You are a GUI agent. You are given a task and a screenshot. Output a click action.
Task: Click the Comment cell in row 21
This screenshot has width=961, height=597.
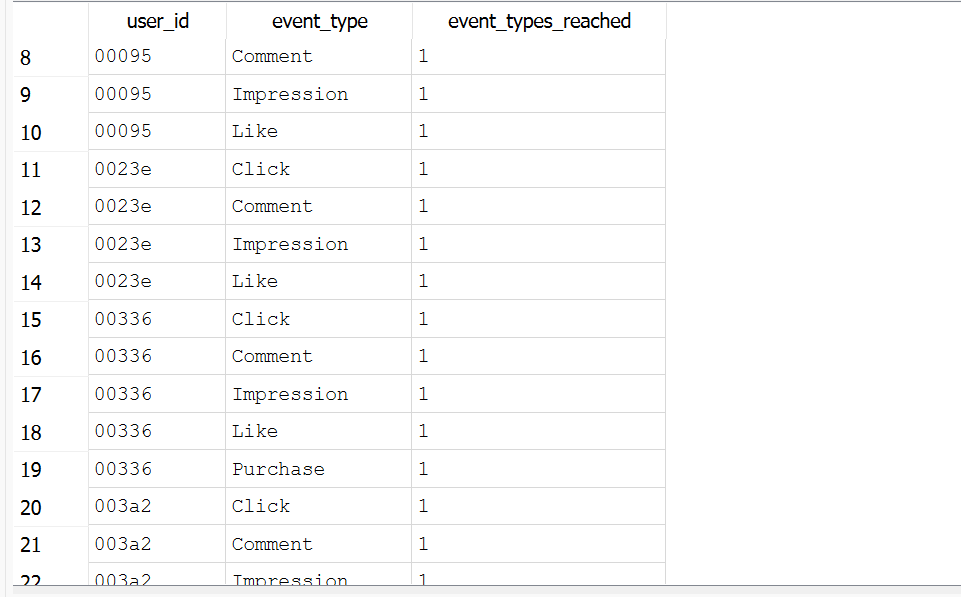pos(272,544)
